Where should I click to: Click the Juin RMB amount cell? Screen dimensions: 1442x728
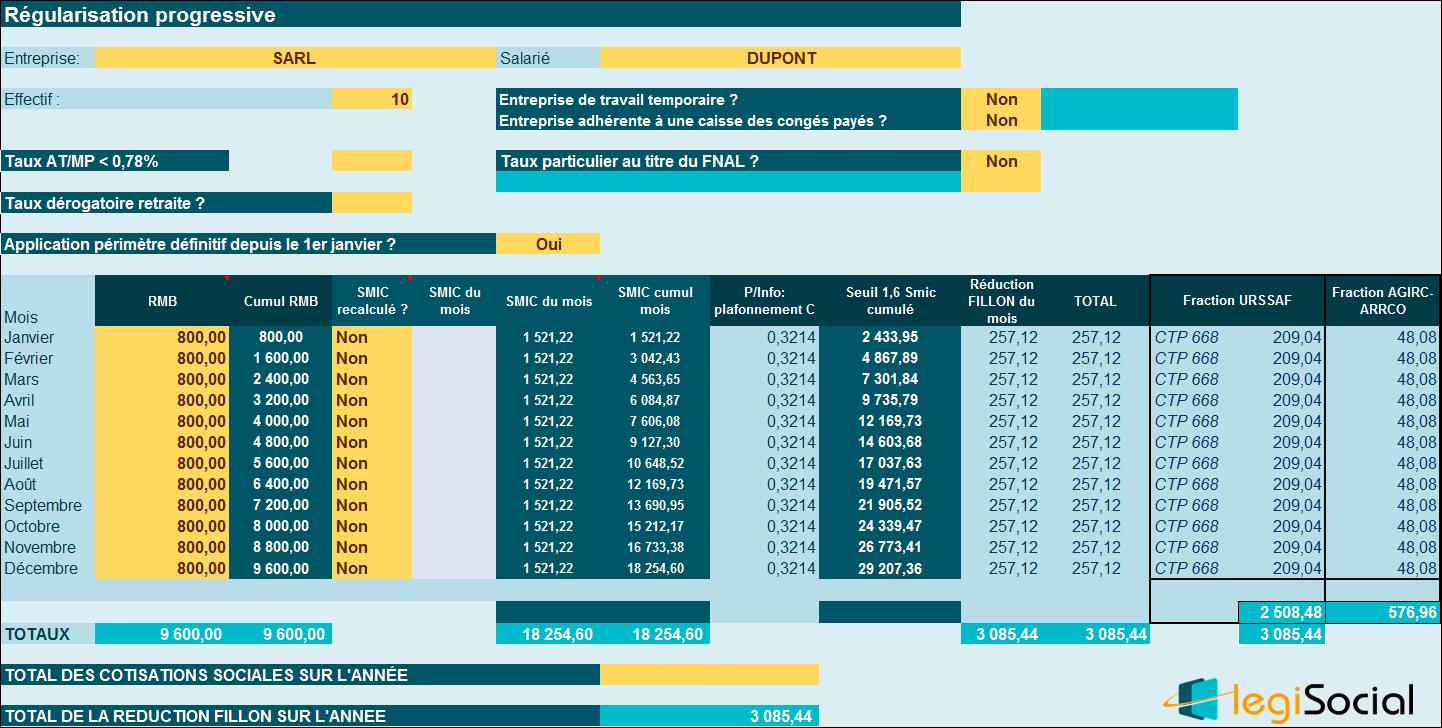[162, 442]
